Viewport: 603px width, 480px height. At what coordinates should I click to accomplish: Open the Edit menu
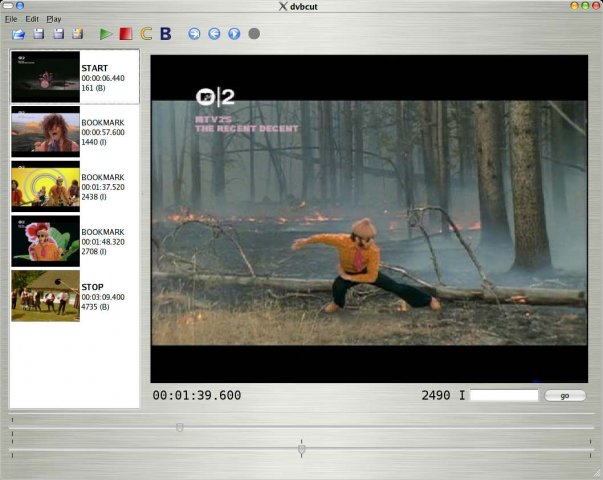click(33, 19)
